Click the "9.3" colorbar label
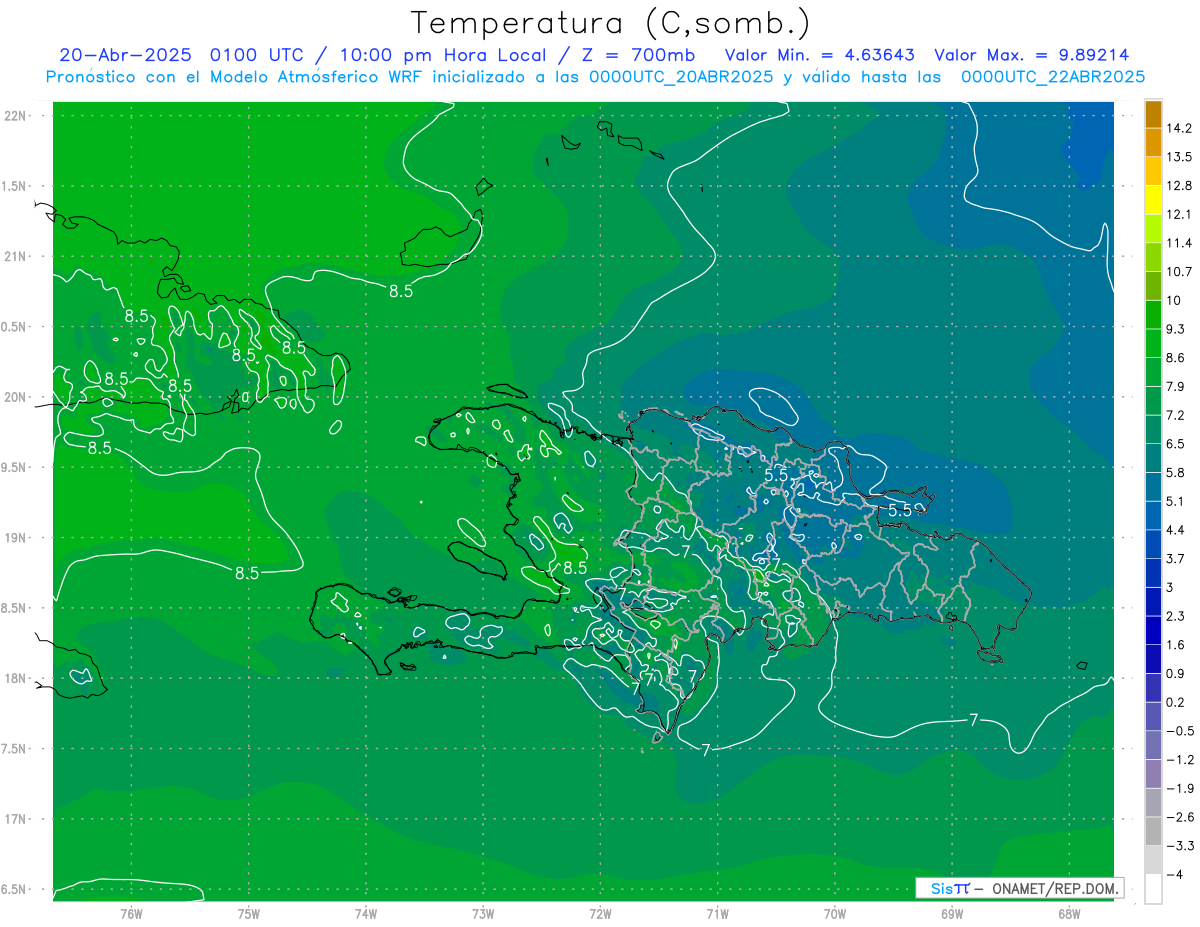This screenshot has height=927, width=1200. click(1176, 329)
